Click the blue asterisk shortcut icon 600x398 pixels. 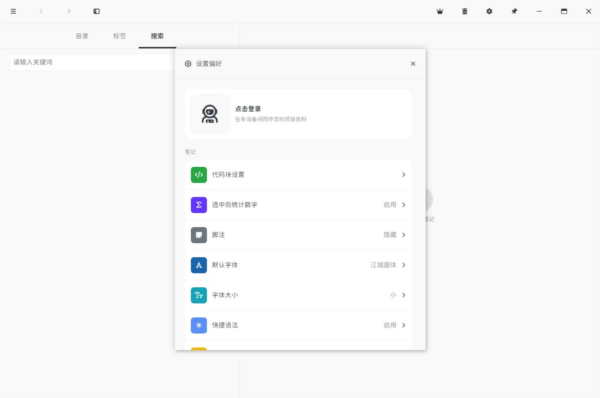pyautogui.click(x=199, y=325)
